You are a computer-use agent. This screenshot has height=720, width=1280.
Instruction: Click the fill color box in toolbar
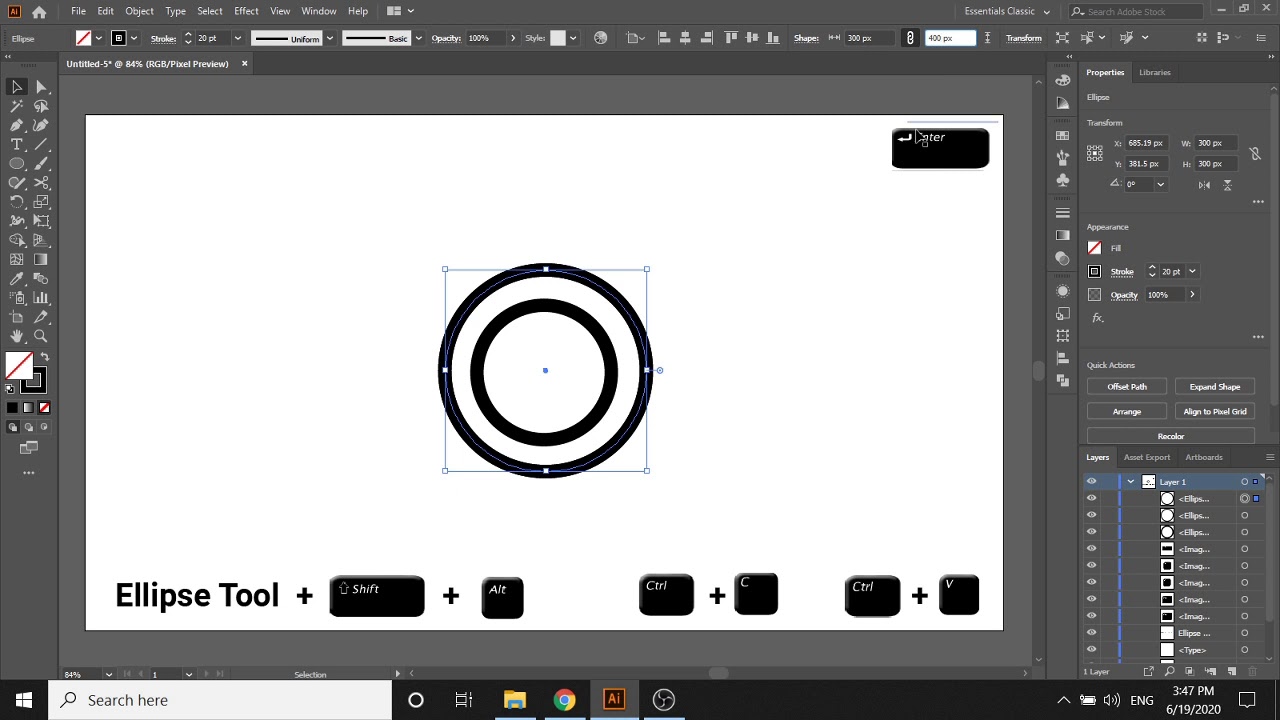pos(18,366)
